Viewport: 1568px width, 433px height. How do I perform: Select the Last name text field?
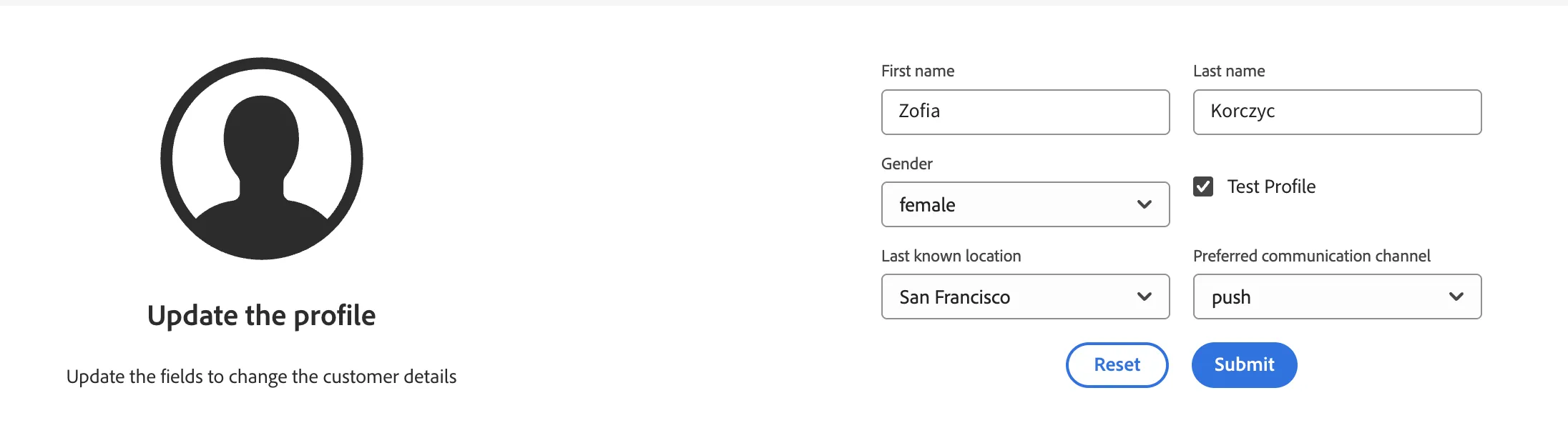pyautogui.click(x=1337, y=112)
